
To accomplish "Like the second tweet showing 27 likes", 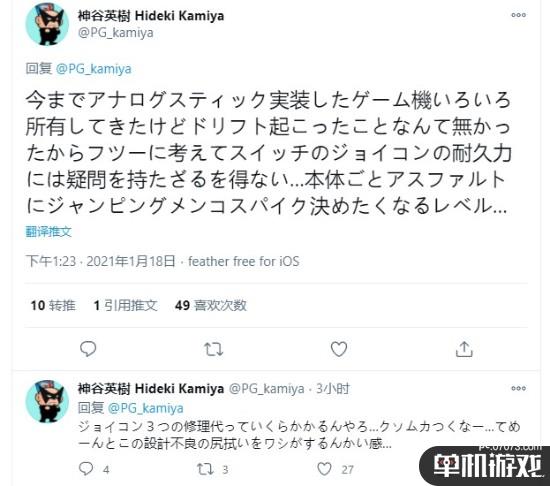I will click(324, 469).
